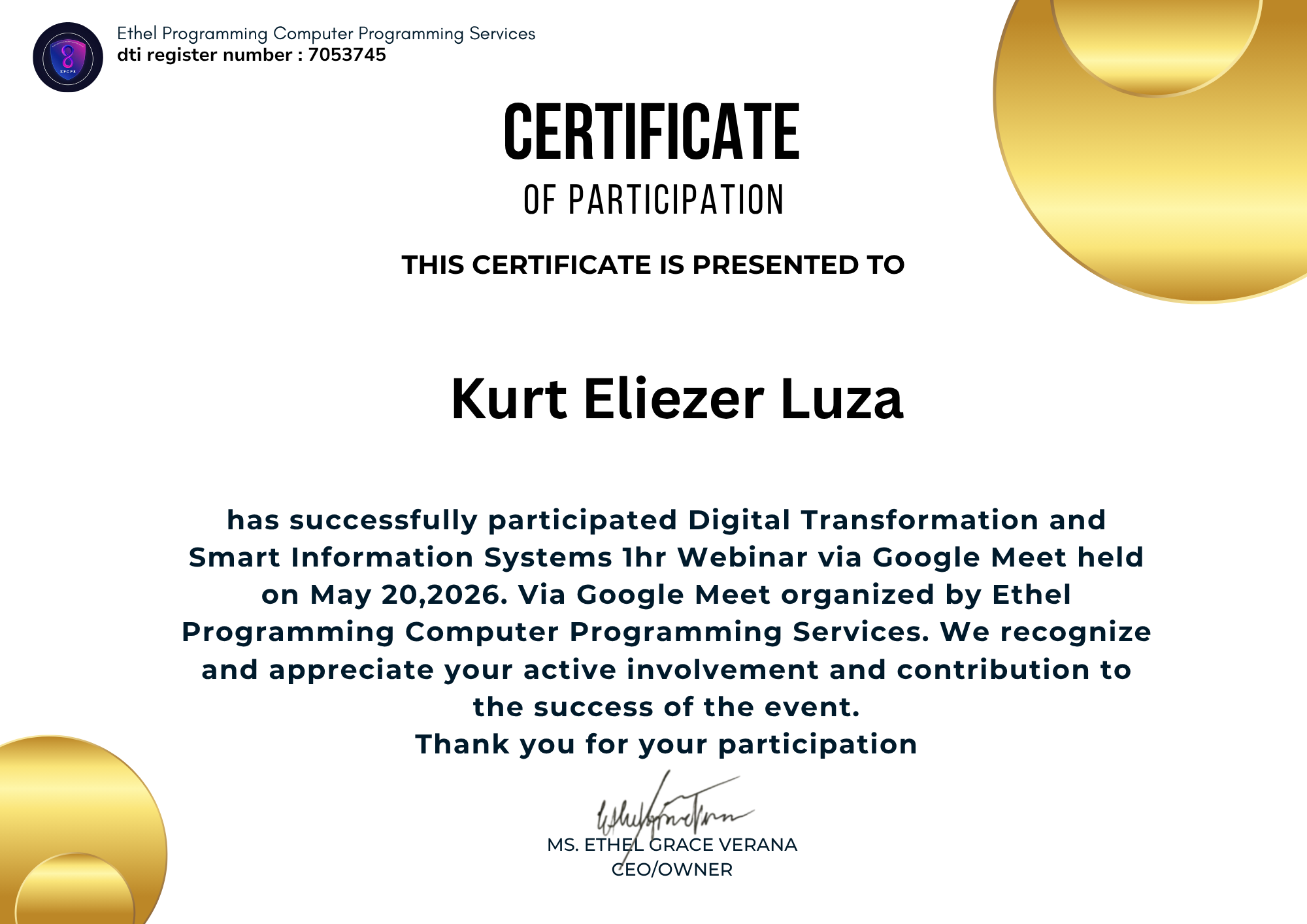Screen dimensions: 1307x924
Task: Click 'THIS CERTIFICATE IS PRESENTED TO' line
Action: coord(653,265)
